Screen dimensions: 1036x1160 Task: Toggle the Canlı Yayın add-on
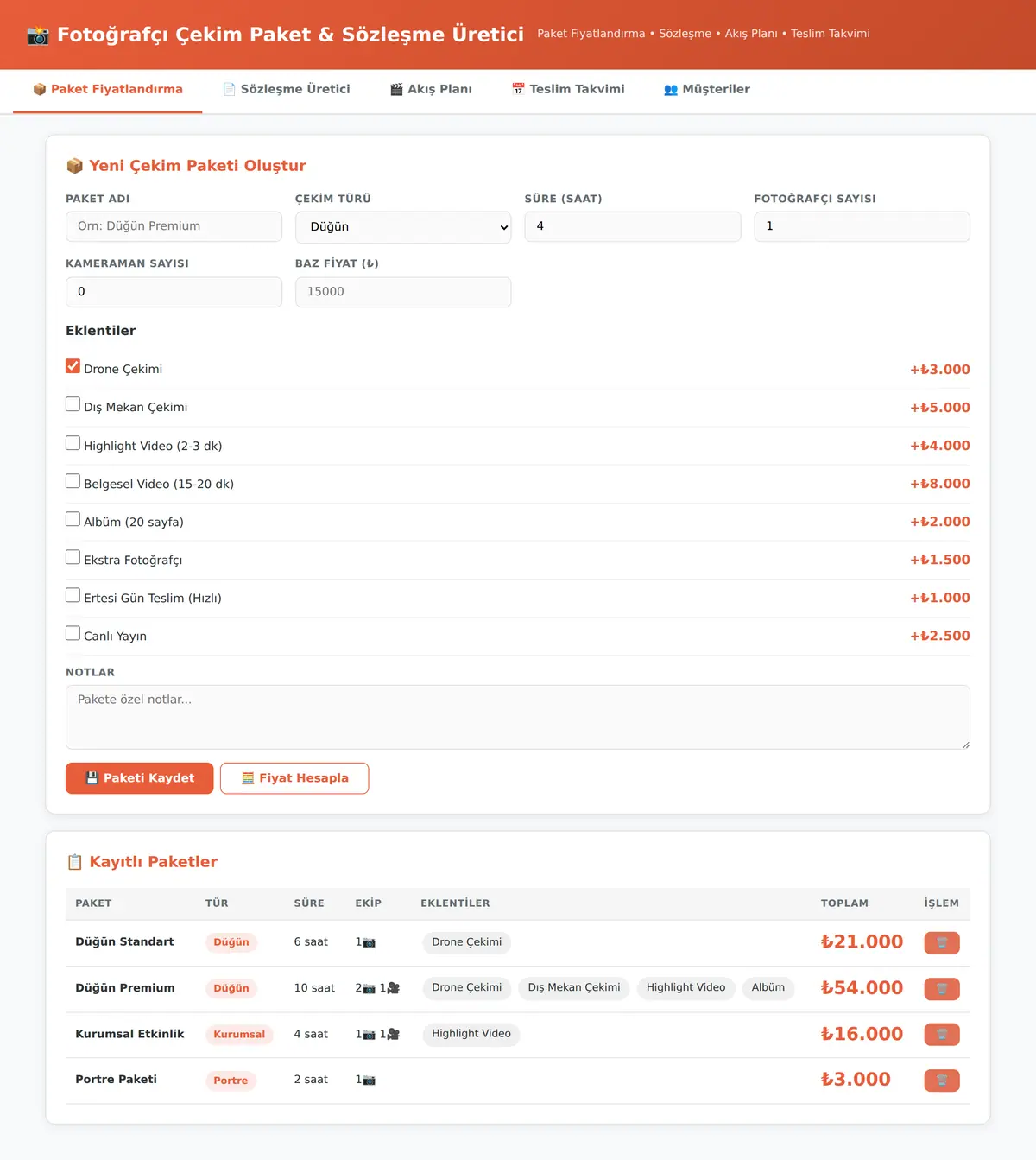(x=73, y=633)
